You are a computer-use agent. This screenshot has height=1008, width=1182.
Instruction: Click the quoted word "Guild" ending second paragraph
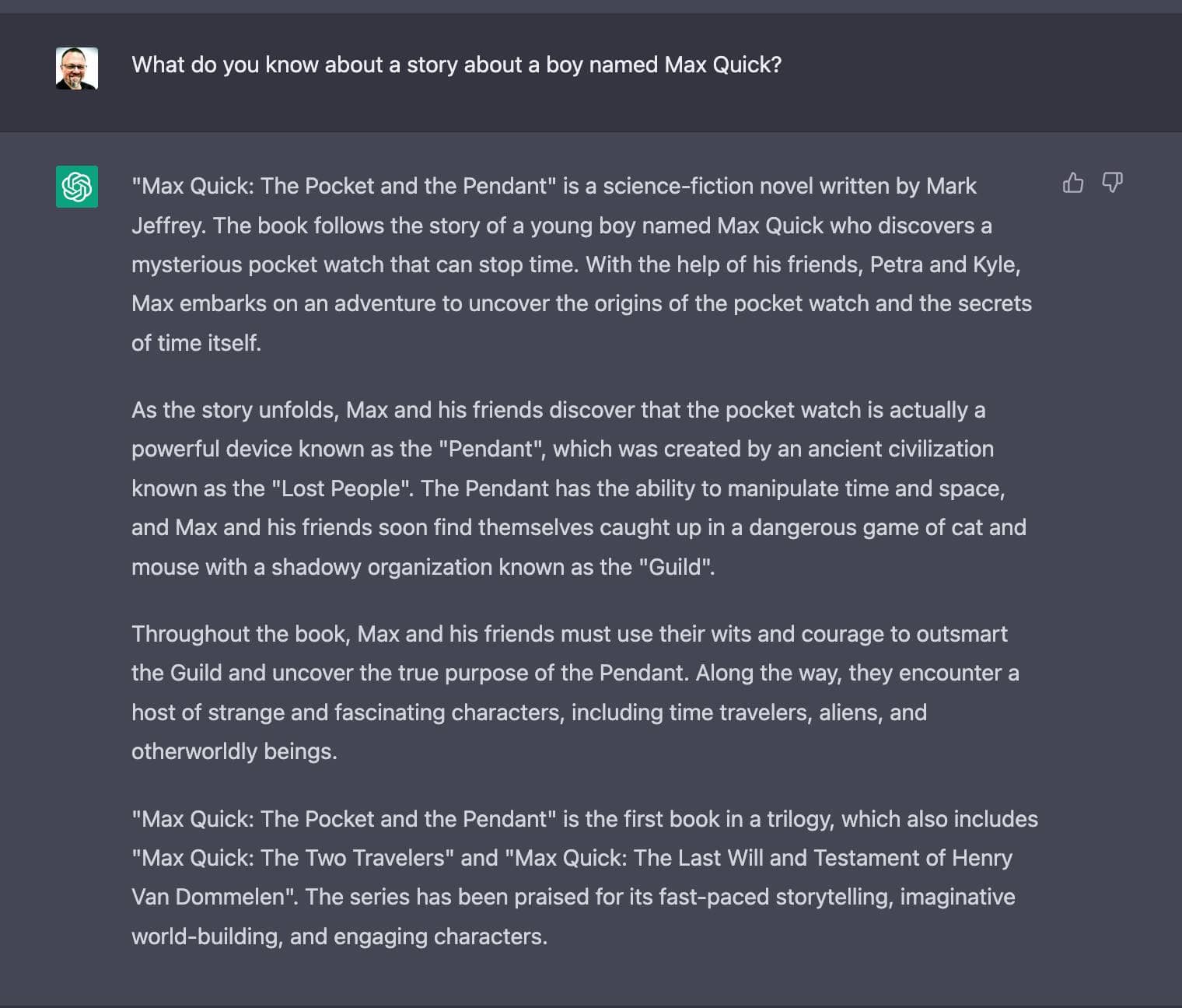pyautogui.click(x=674, y=567)
